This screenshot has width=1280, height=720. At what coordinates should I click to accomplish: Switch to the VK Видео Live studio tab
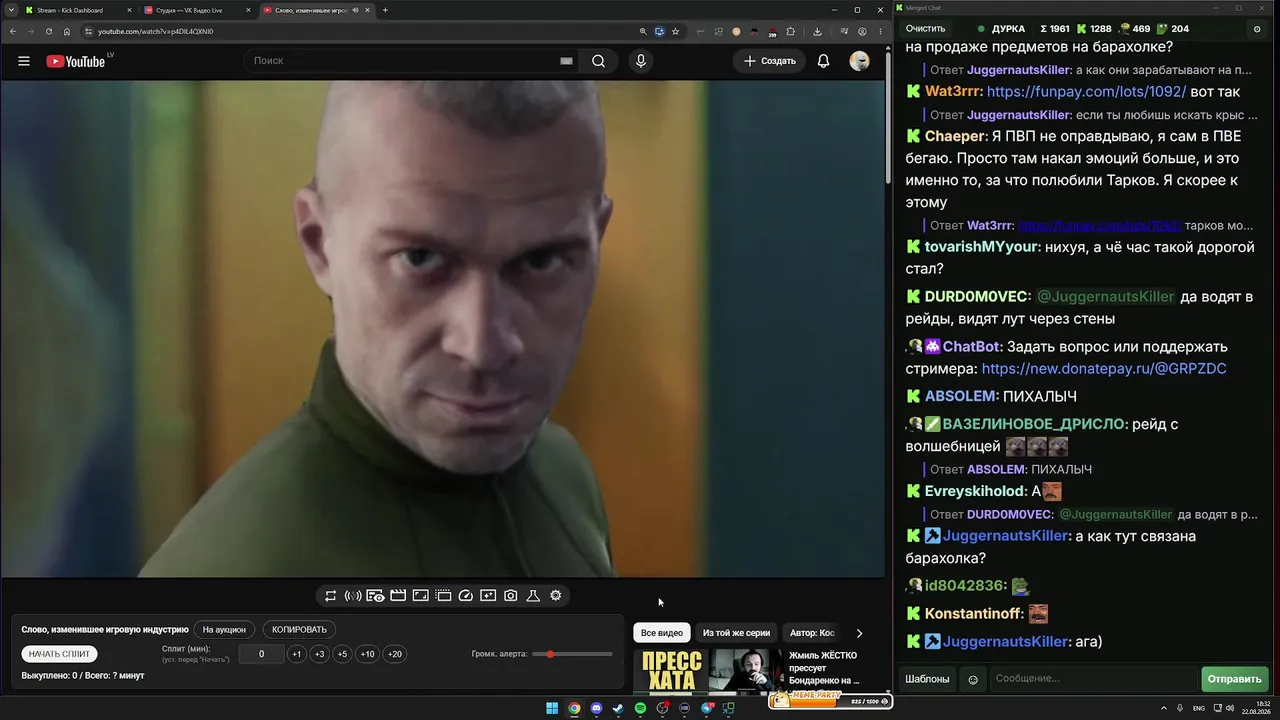click(x=198, y=10)
